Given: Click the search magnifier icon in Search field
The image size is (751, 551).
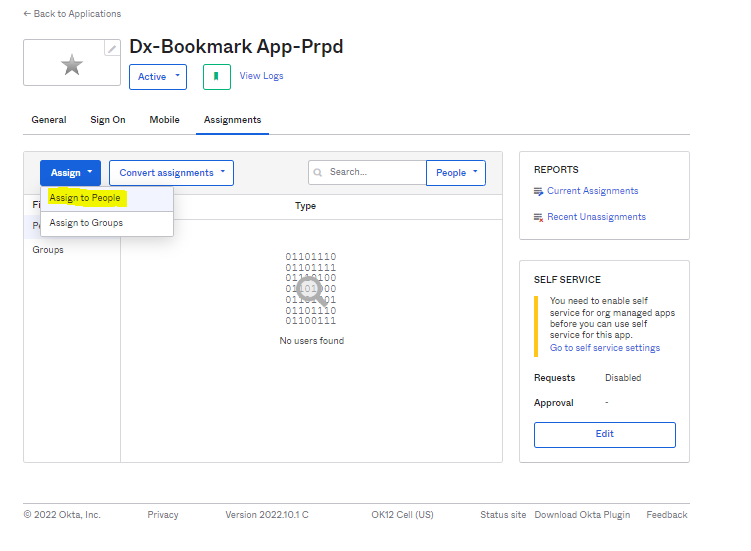Looking at the screenshot, I should coord(318,172).
